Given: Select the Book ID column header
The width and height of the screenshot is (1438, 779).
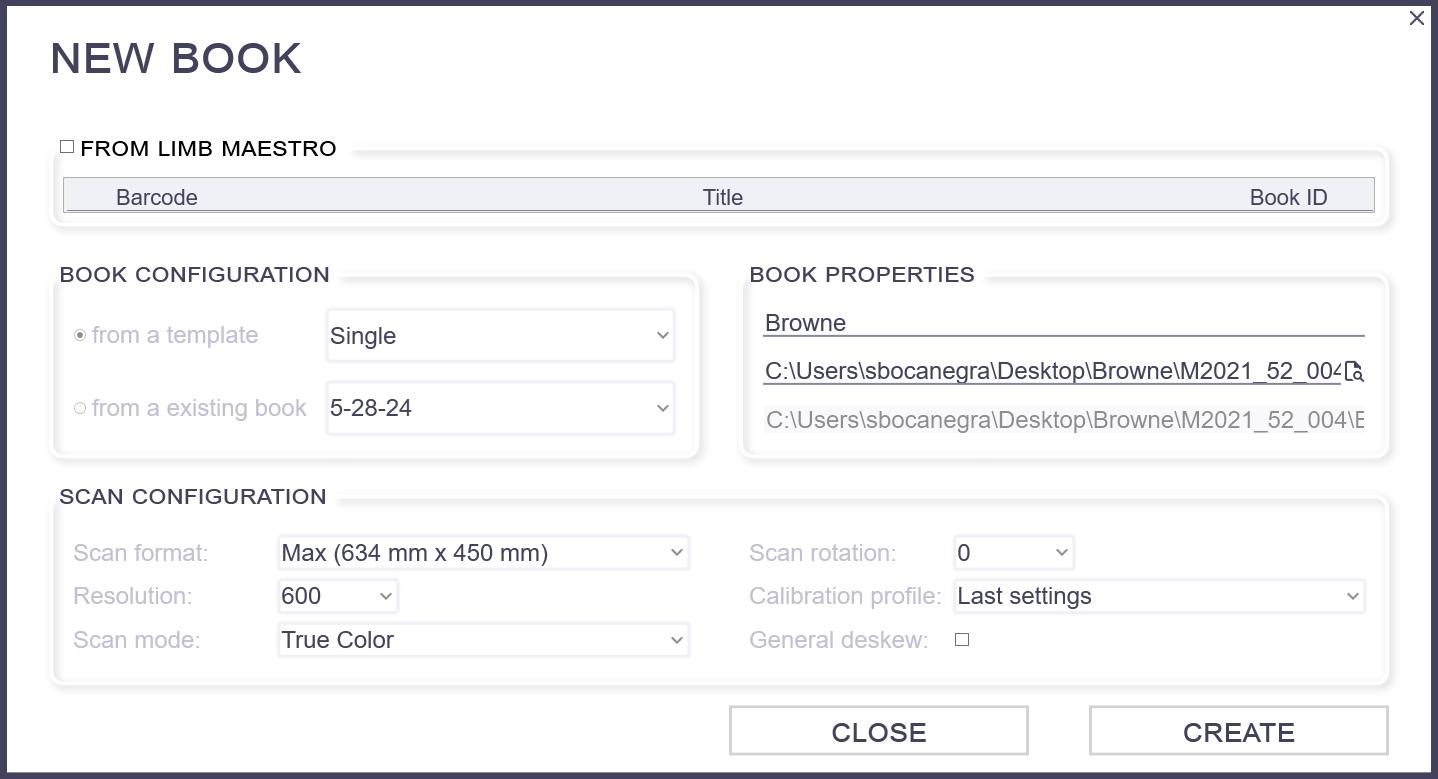Looking at the screenshot, I should pyautogui.click(x=1289, y=196).
